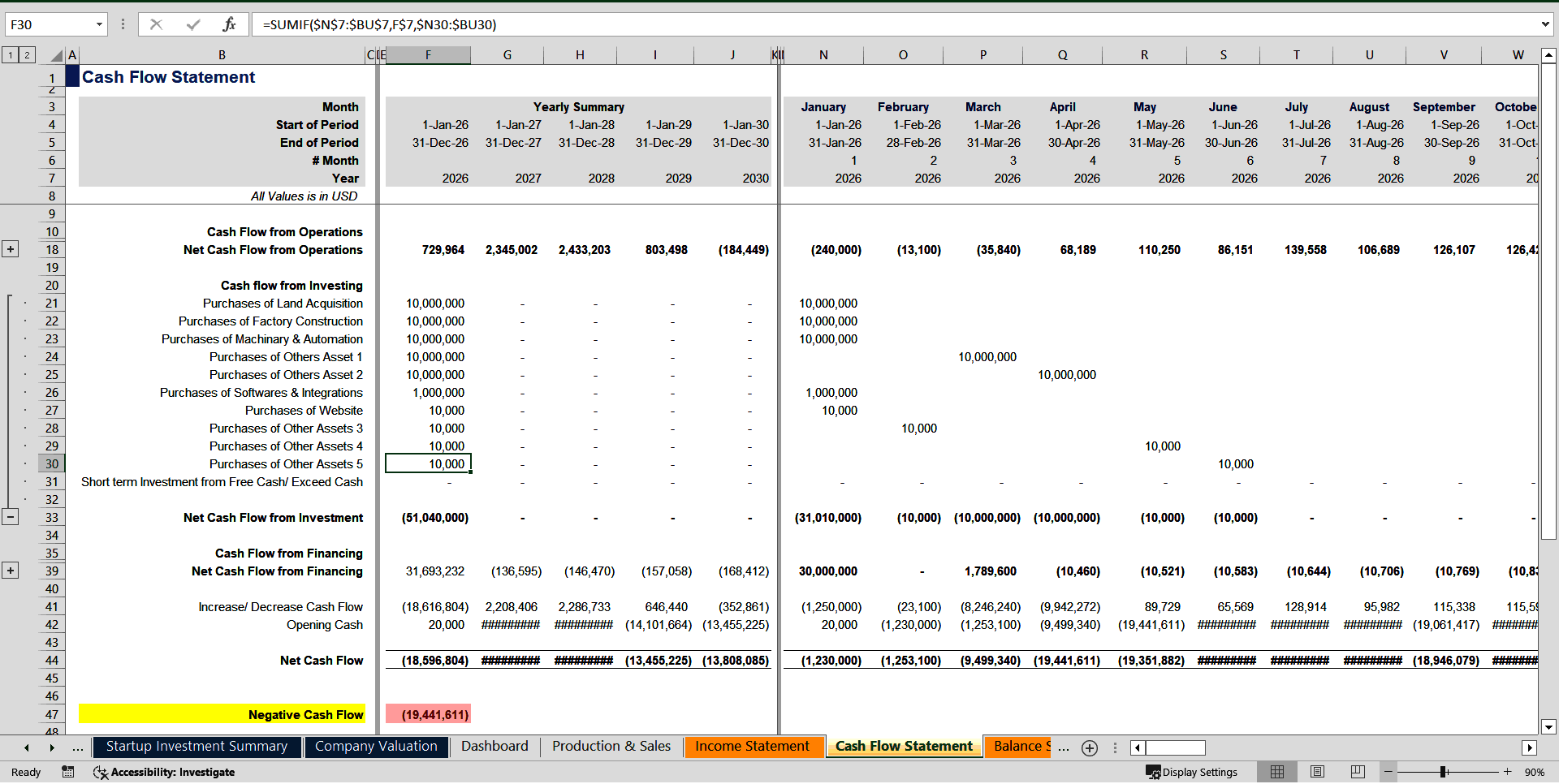Screen dimensions: 1559x784
Task: Select column B header
Action: click(222, 55)
